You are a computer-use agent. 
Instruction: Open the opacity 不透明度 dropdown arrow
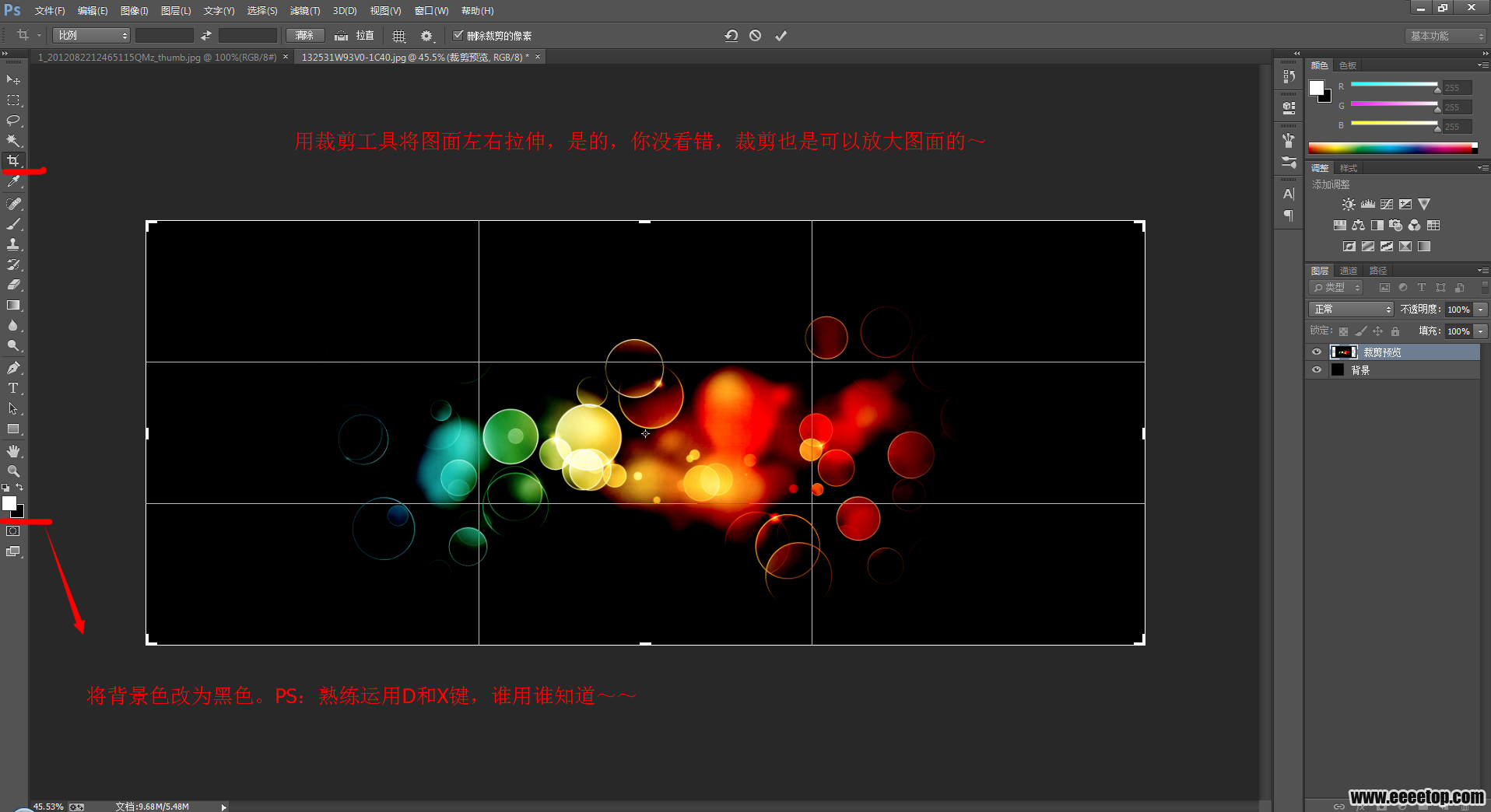[1481, 310]
